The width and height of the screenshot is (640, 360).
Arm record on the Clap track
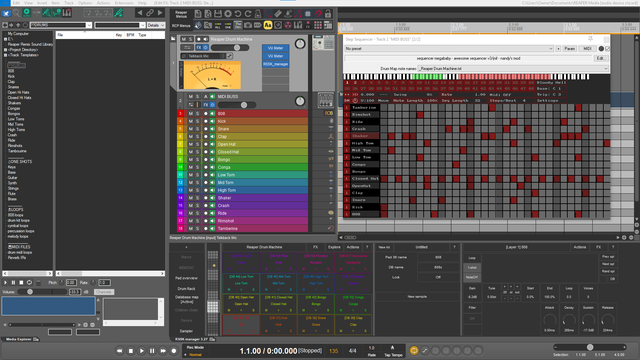[205, 137]
